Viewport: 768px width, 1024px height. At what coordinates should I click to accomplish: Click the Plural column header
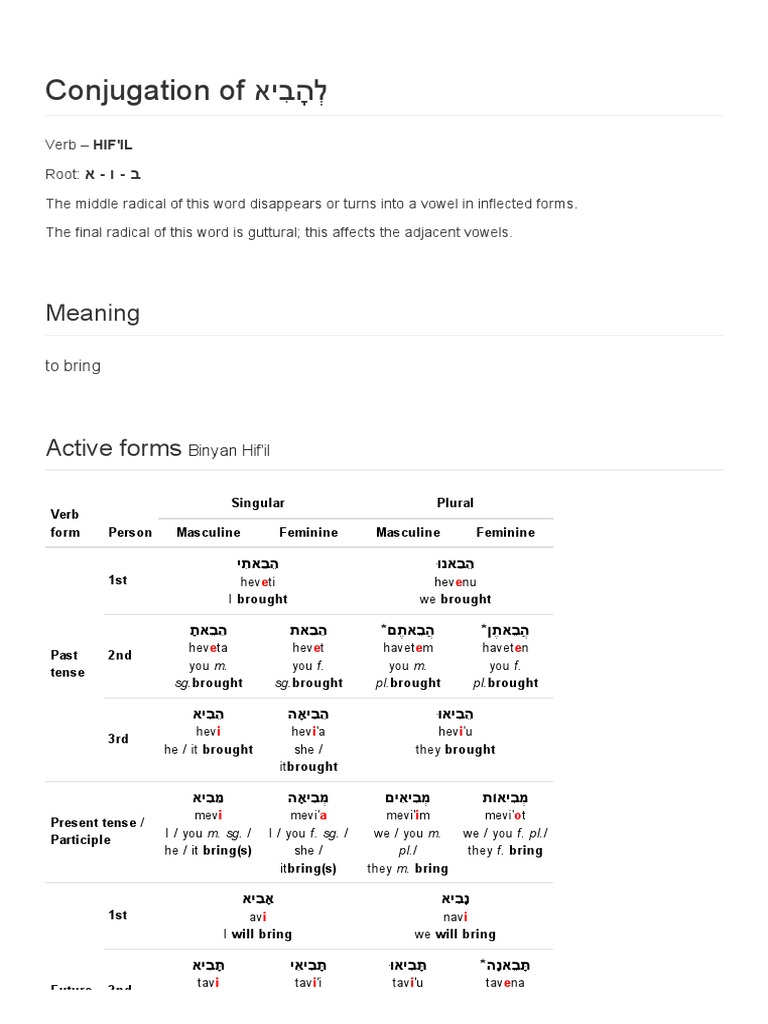(455, 503)
